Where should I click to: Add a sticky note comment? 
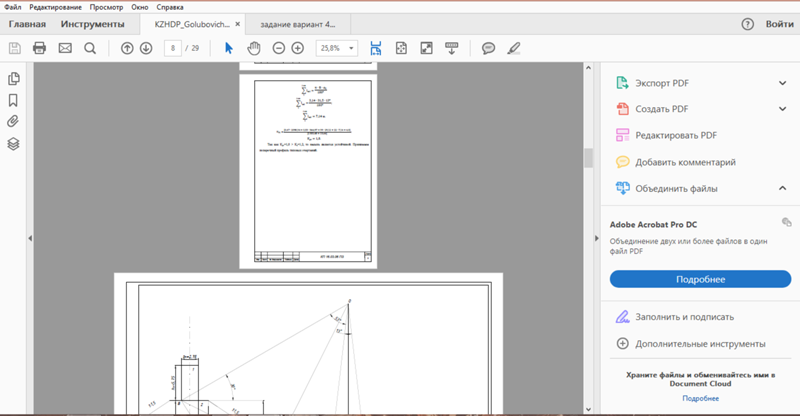tap(488, 48)
